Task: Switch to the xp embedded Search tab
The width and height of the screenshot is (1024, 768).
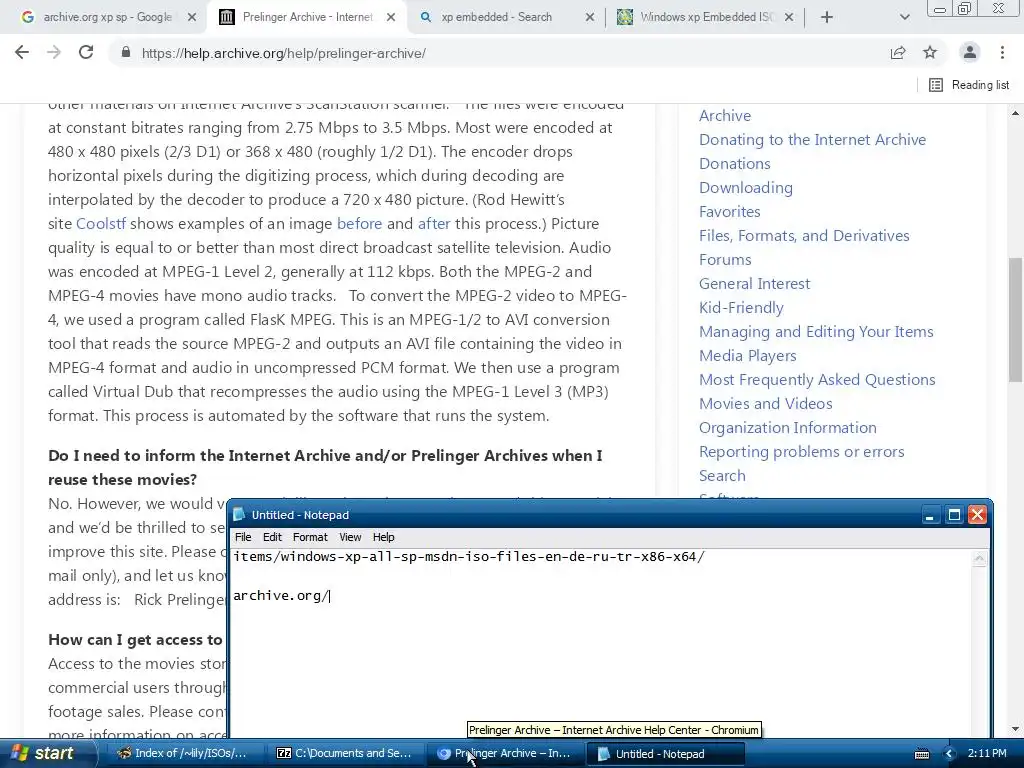Action: 496,18
